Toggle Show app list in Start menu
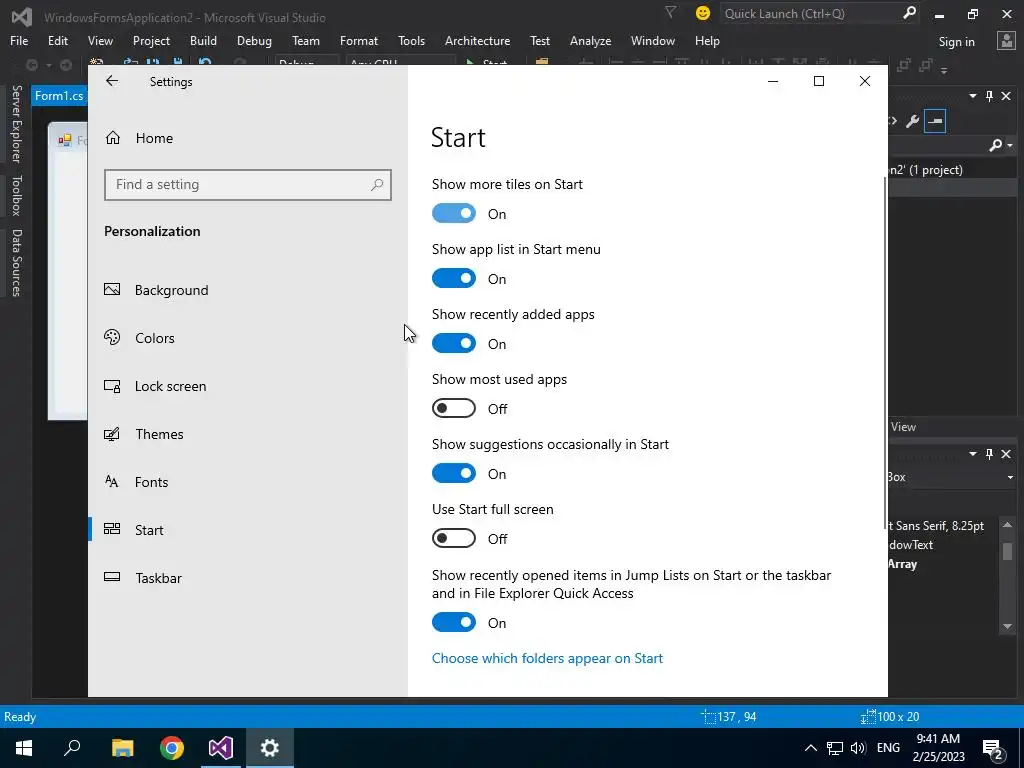This screenshot has width=1024, height=768. 454,278
